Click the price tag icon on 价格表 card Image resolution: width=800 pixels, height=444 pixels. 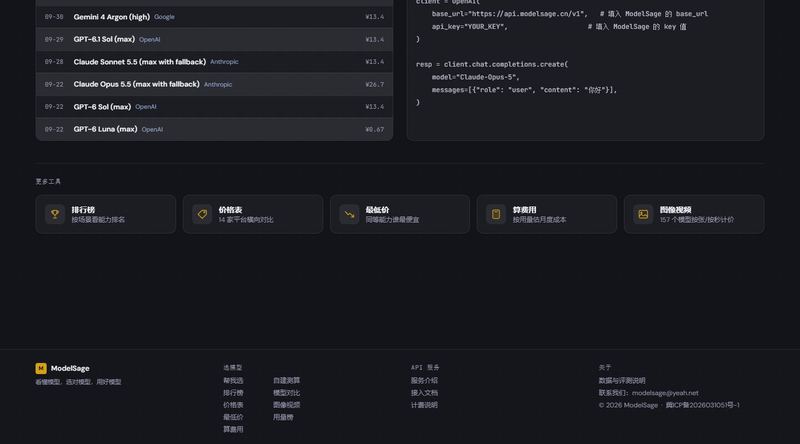coord(202,214)
